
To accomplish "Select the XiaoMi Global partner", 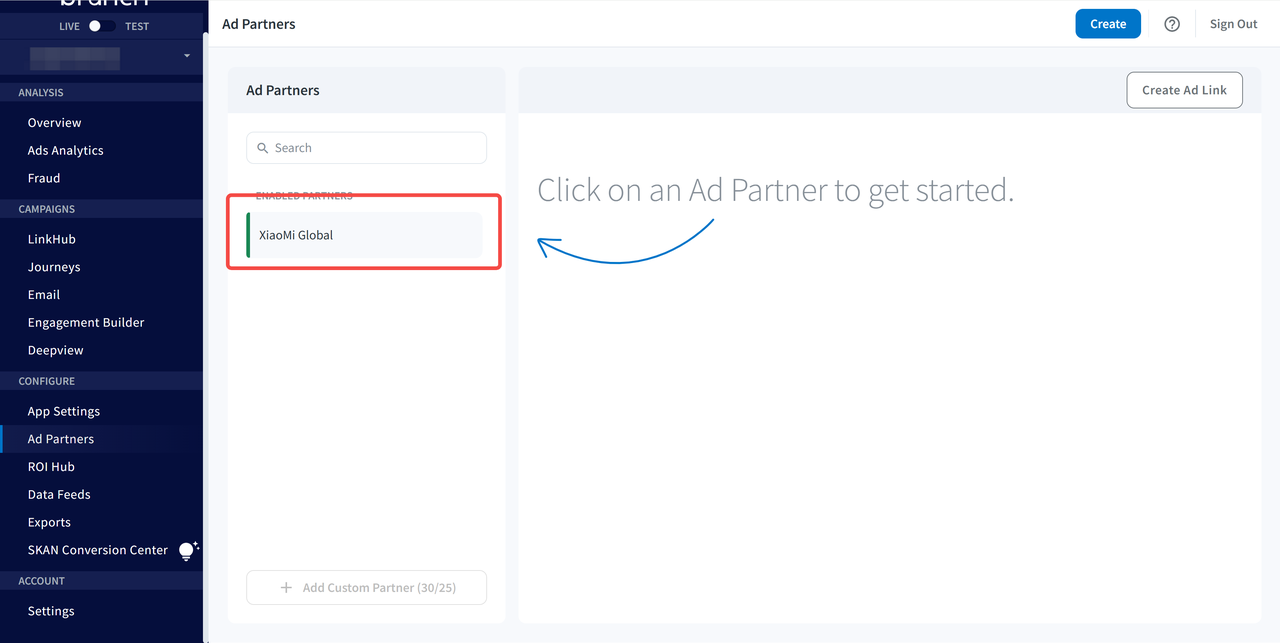I will click(365, 235).
